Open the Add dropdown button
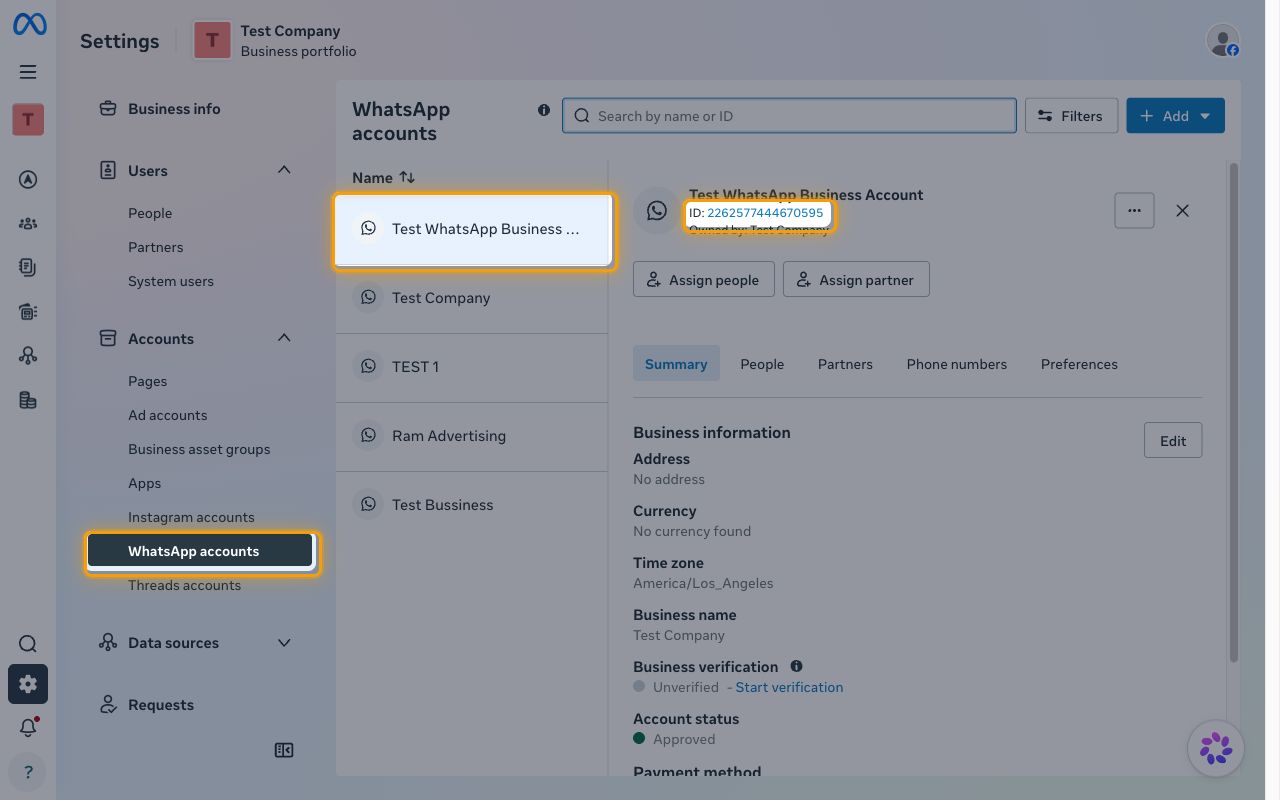Viewport: 1280px width, 800px height. (x=1176, y=116)
